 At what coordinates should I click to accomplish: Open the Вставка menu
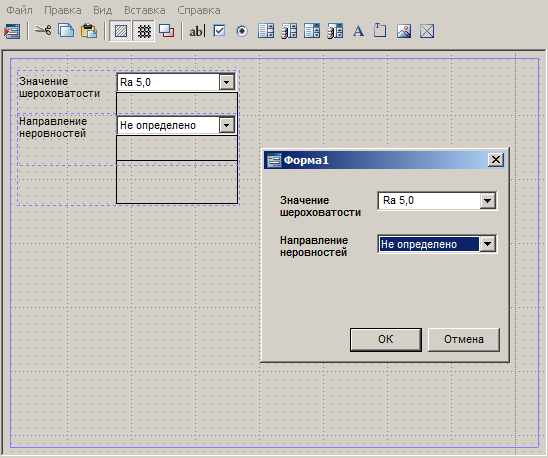coord(145,10)
